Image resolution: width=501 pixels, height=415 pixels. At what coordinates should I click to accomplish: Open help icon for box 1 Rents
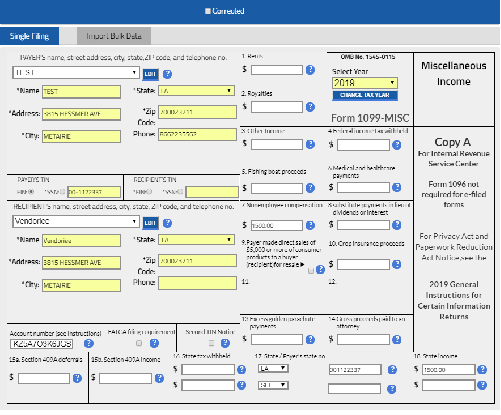(x=310, y=70)
